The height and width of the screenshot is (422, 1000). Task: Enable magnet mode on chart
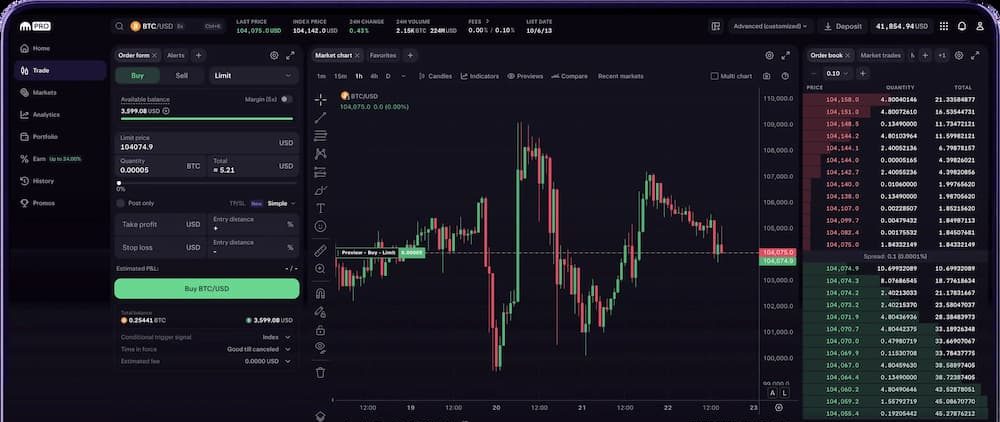point(320,294)
